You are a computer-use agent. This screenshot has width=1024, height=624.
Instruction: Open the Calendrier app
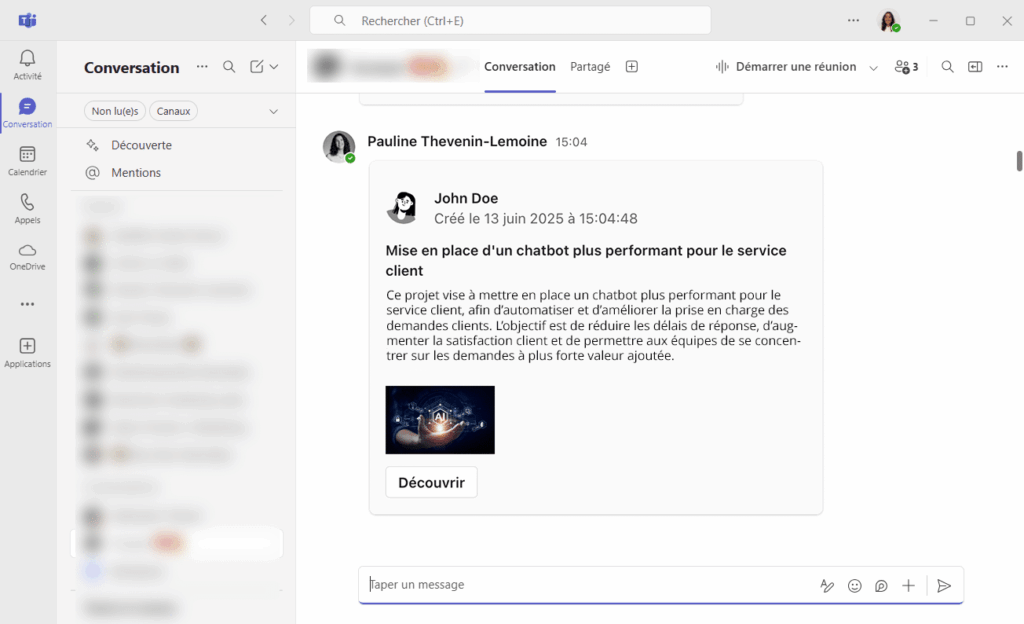tap(27, 161)
